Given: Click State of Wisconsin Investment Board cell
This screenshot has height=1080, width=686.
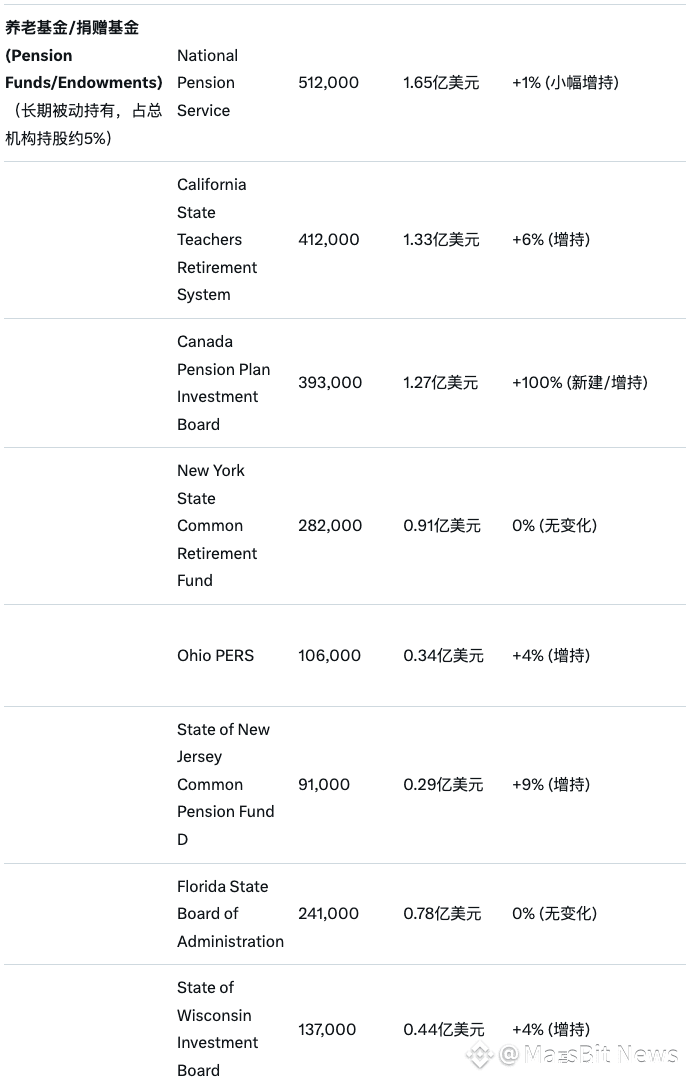Looking at the screenshot, I should tap(214, 1029).
